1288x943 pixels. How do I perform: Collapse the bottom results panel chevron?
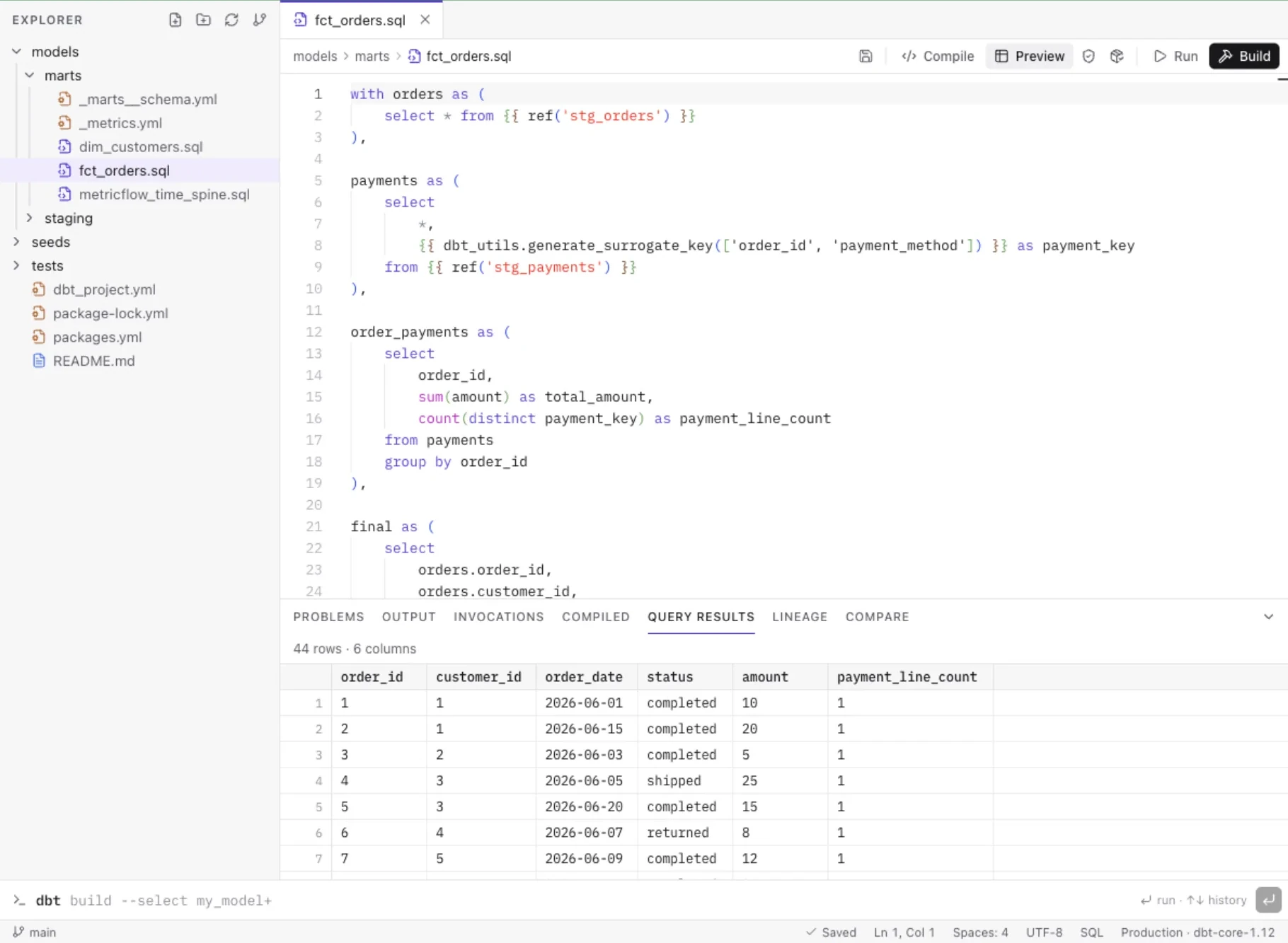tap(1268, 617)
